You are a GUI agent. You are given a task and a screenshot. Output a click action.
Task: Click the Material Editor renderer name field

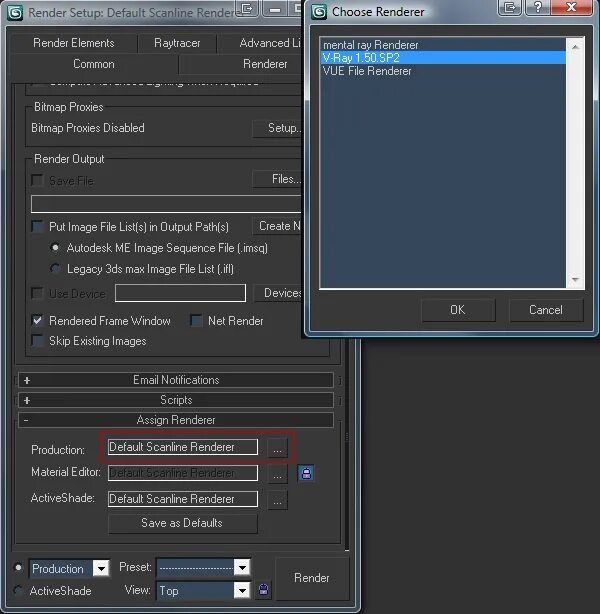(x=183, y=473)
